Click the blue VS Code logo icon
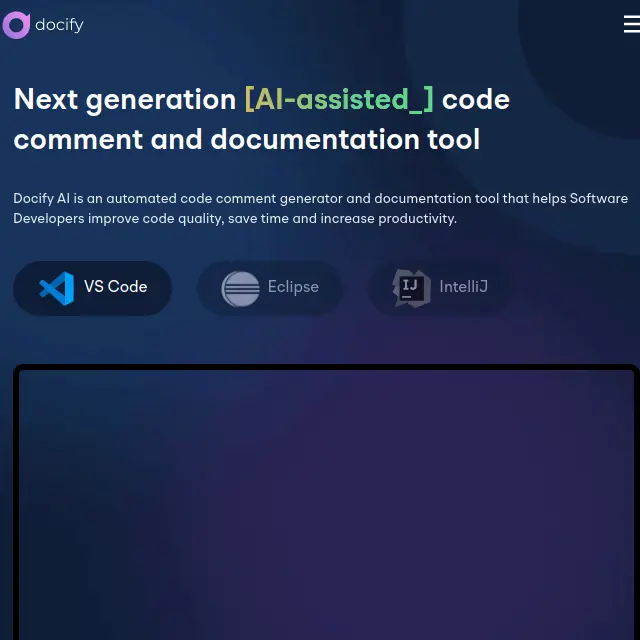Image resolution: width=640 pixels, height=640 pixels. click(x=56, y=288)
